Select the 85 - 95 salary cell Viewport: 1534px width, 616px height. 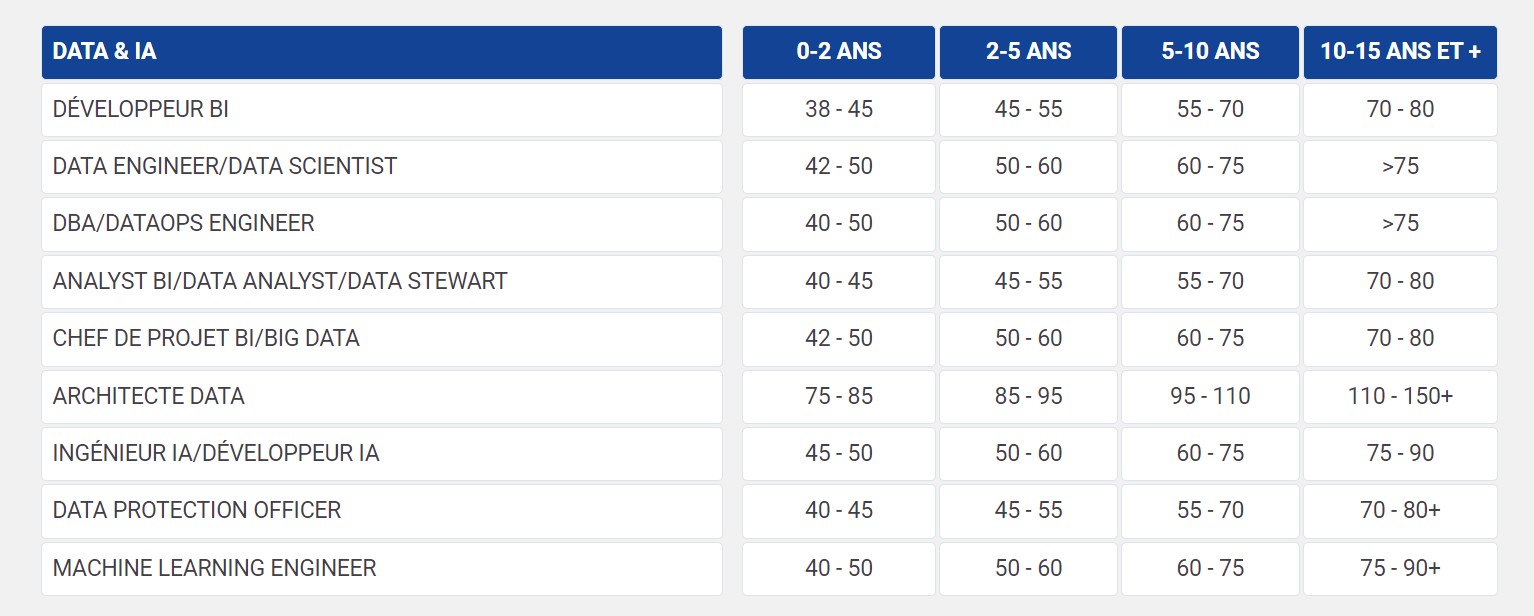pyautogui.click(x=1028, y=397)
